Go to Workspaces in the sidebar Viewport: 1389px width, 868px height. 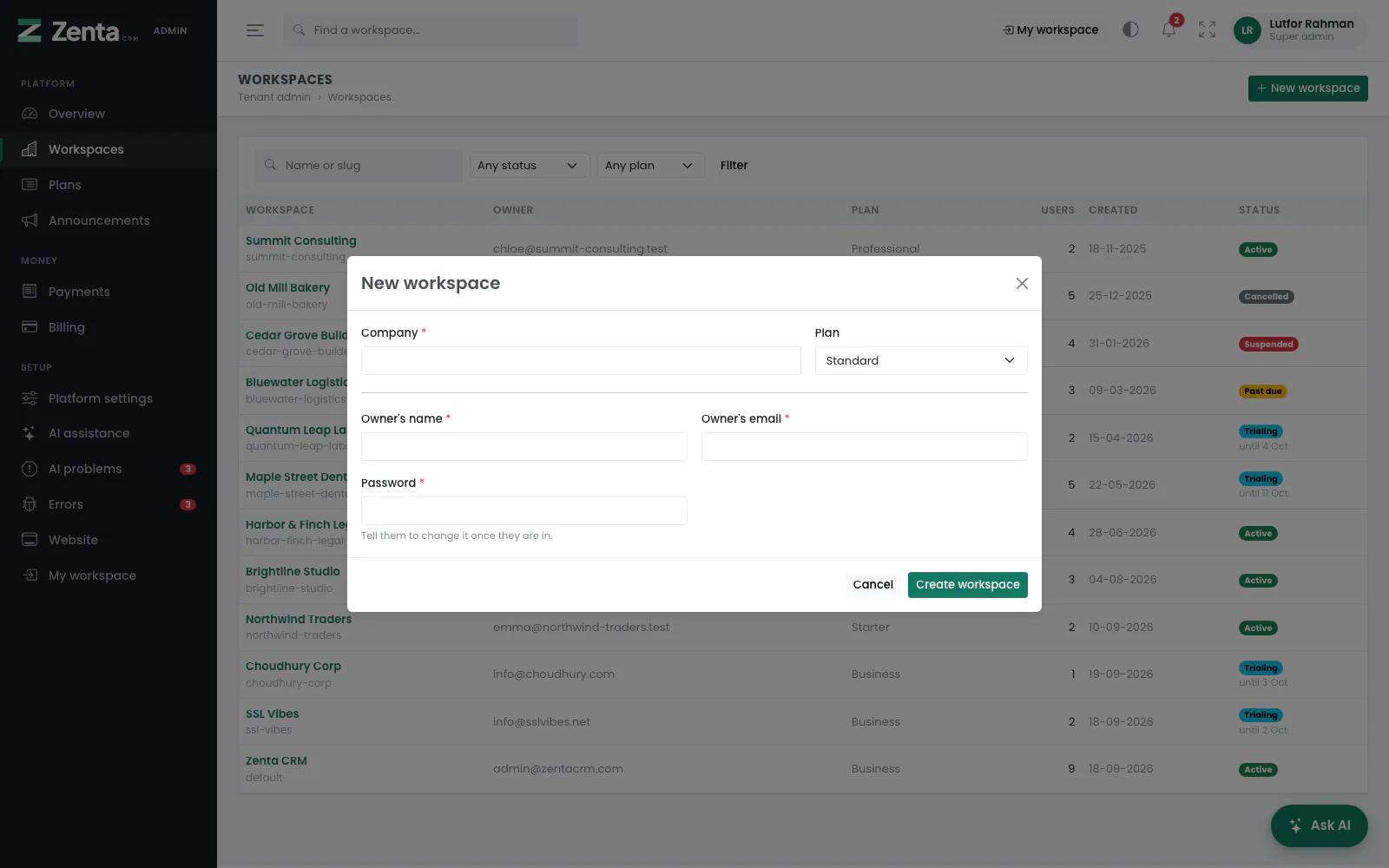(109, 149)
